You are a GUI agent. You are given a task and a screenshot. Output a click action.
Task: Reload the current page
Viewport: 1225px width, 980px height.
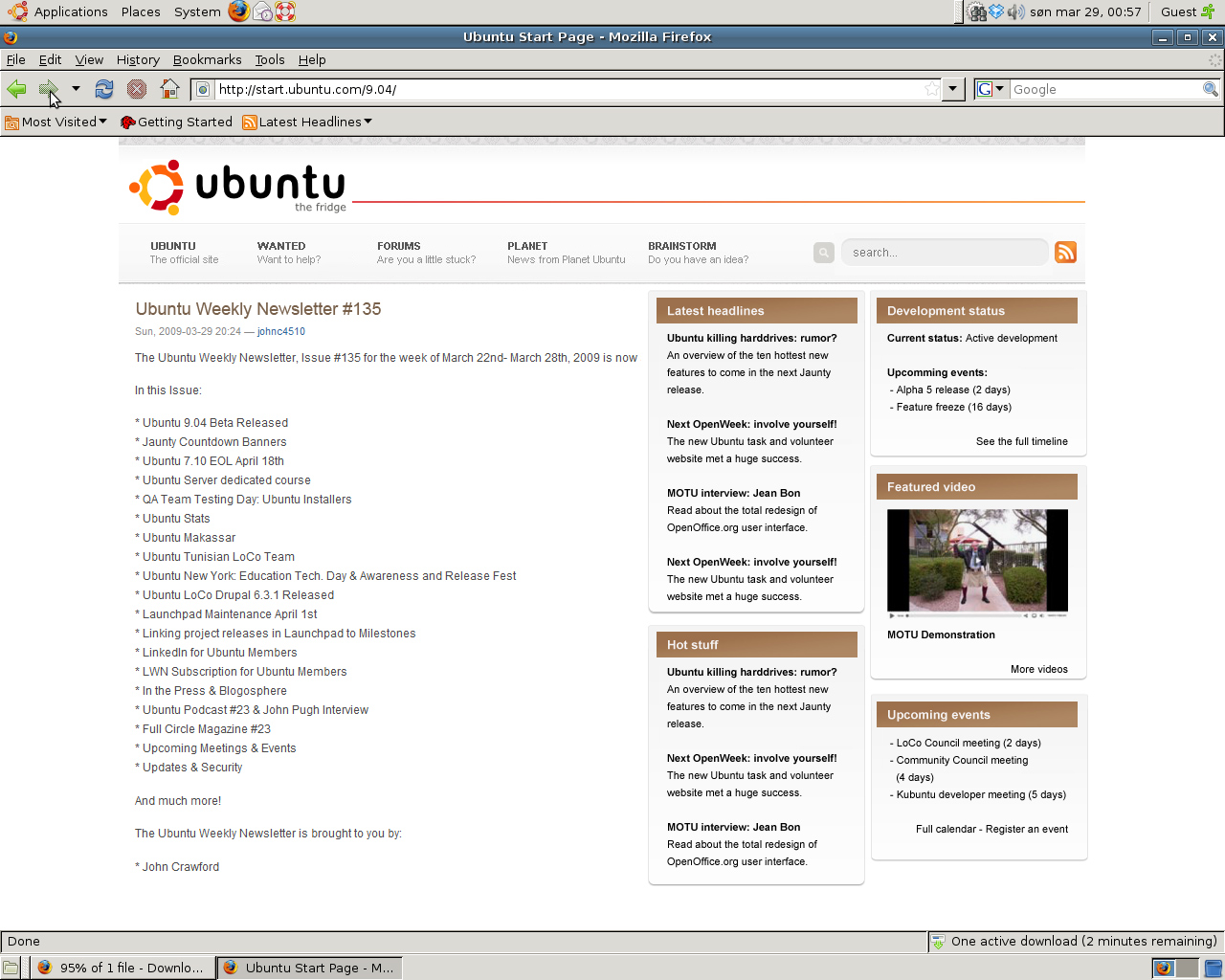point(104,89)
